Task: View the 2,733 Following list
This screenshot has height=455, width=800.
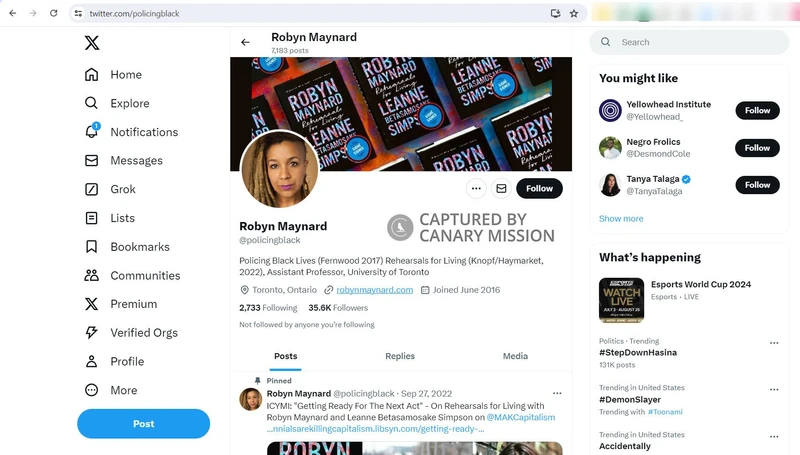Action: [268, 308]
